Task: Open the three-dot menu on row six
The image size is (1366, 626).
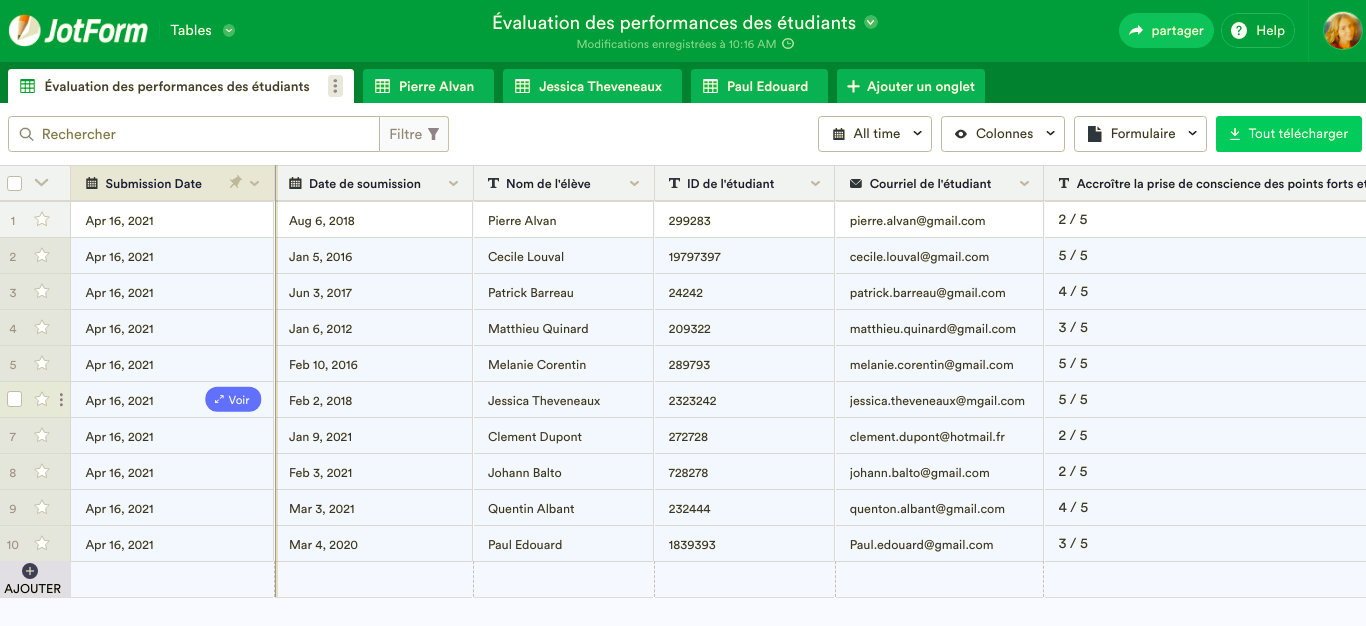Action: pos(61,400)
